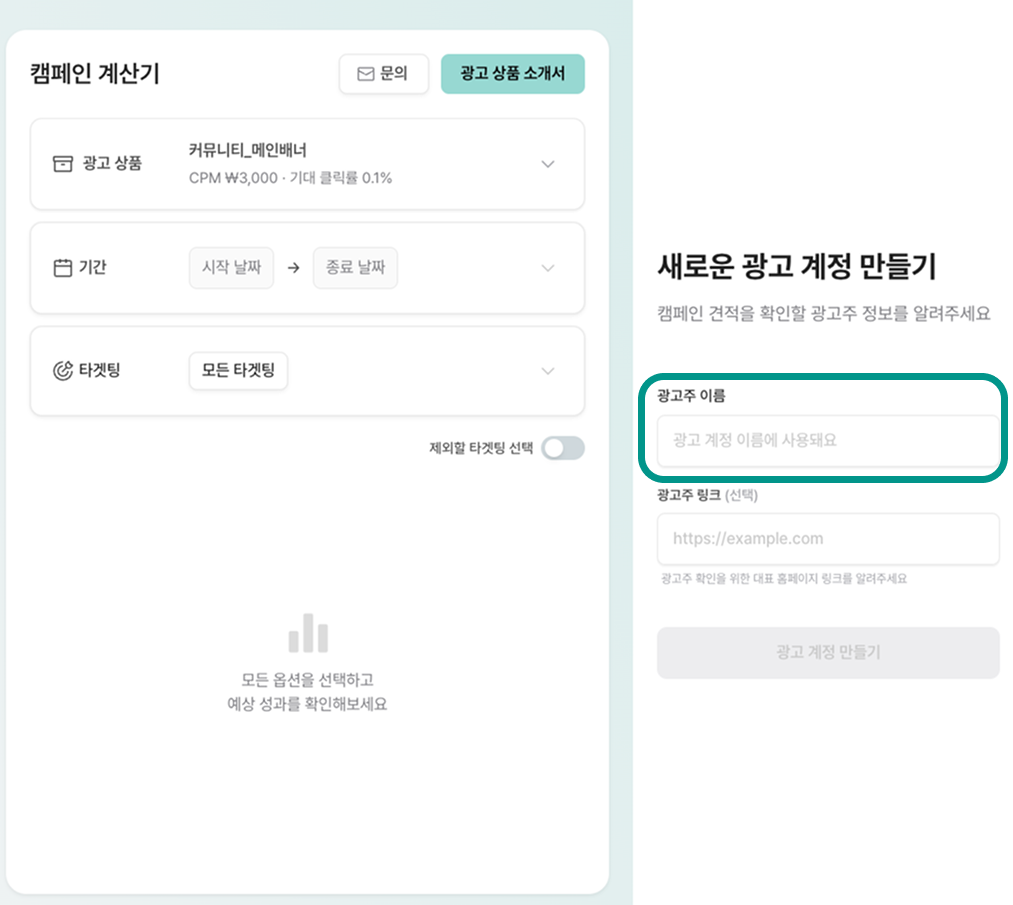Click the arrow between start and end dates

tap(293, 268)
